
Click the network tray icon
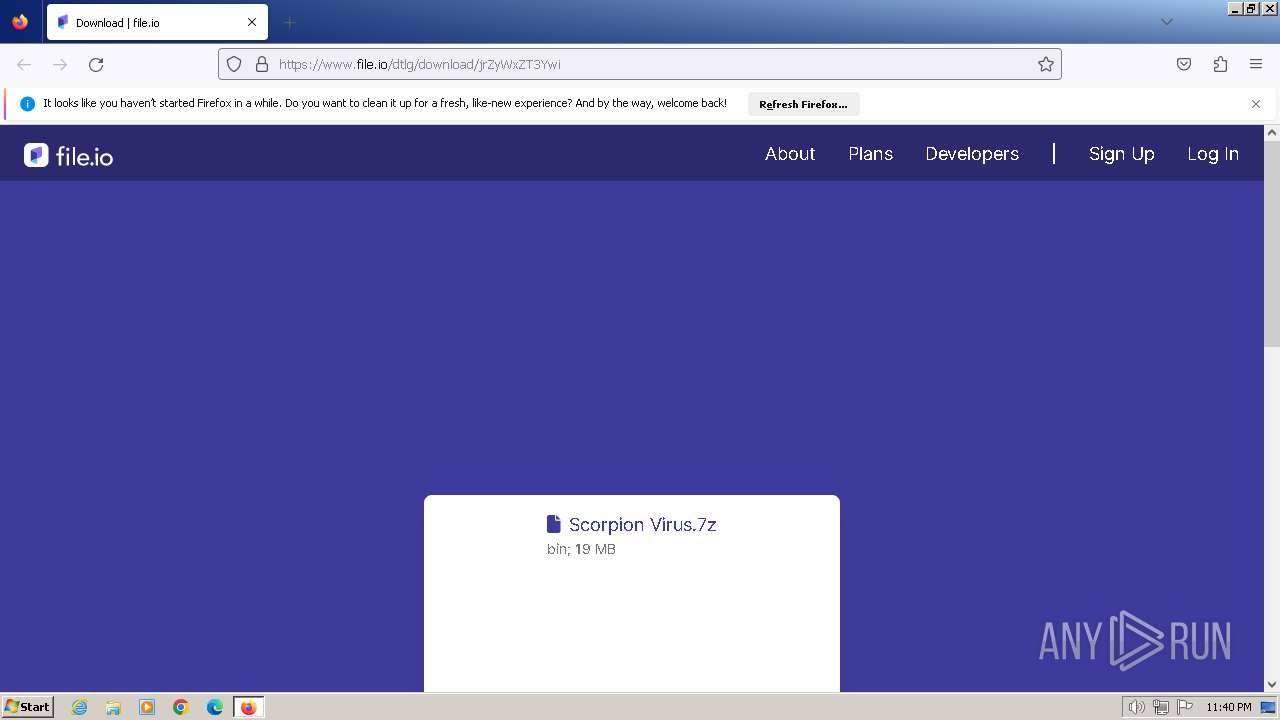1161,707
